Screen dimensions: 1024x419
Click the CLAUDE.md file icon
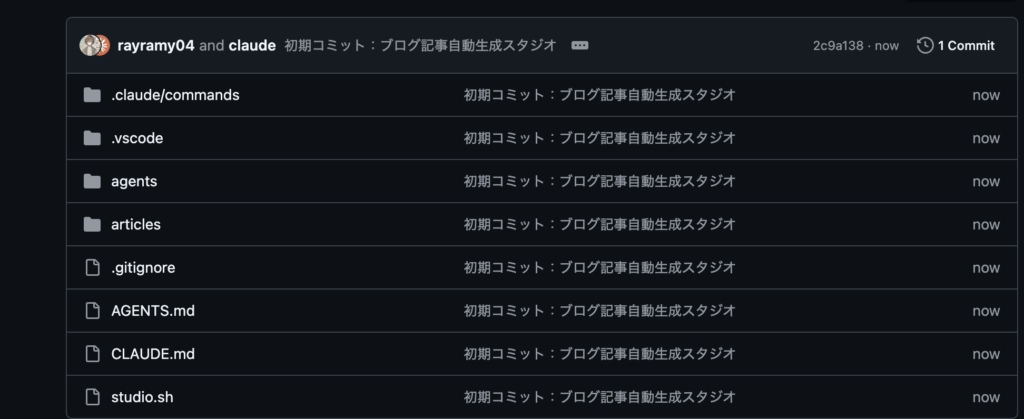click(x=93, y=353)
